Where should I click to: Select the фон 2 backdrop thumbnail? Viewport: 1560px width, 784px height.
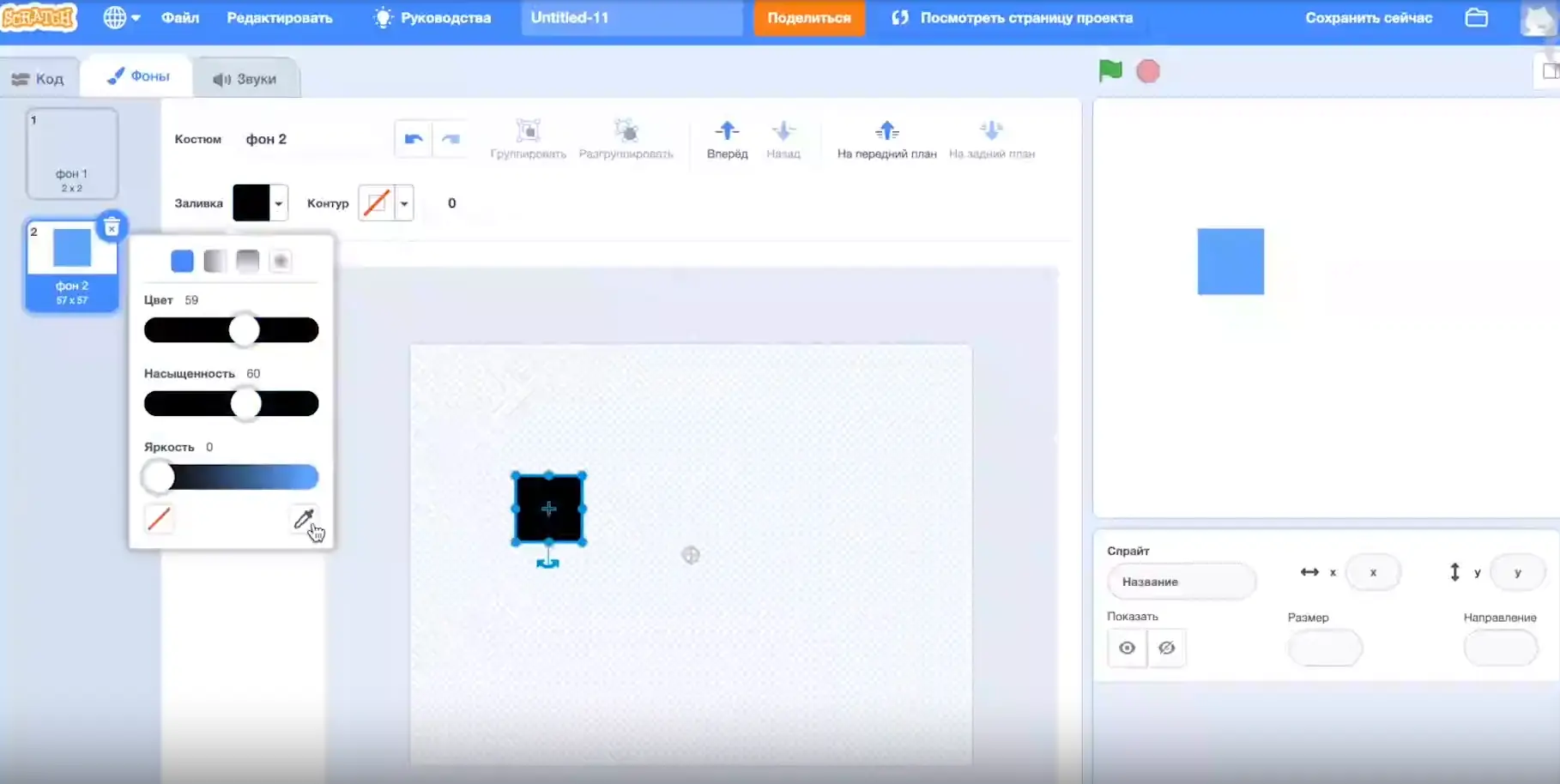click(x=72, y=266)
